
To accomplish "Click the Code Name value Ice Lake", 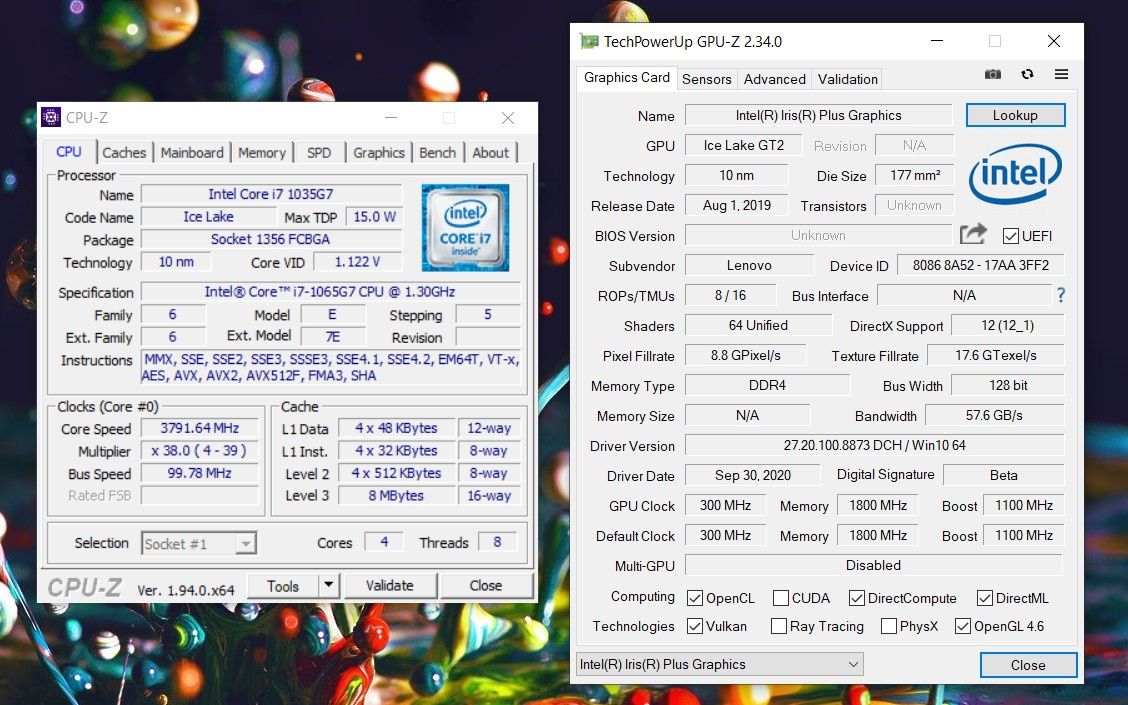I will click(208, 217).
